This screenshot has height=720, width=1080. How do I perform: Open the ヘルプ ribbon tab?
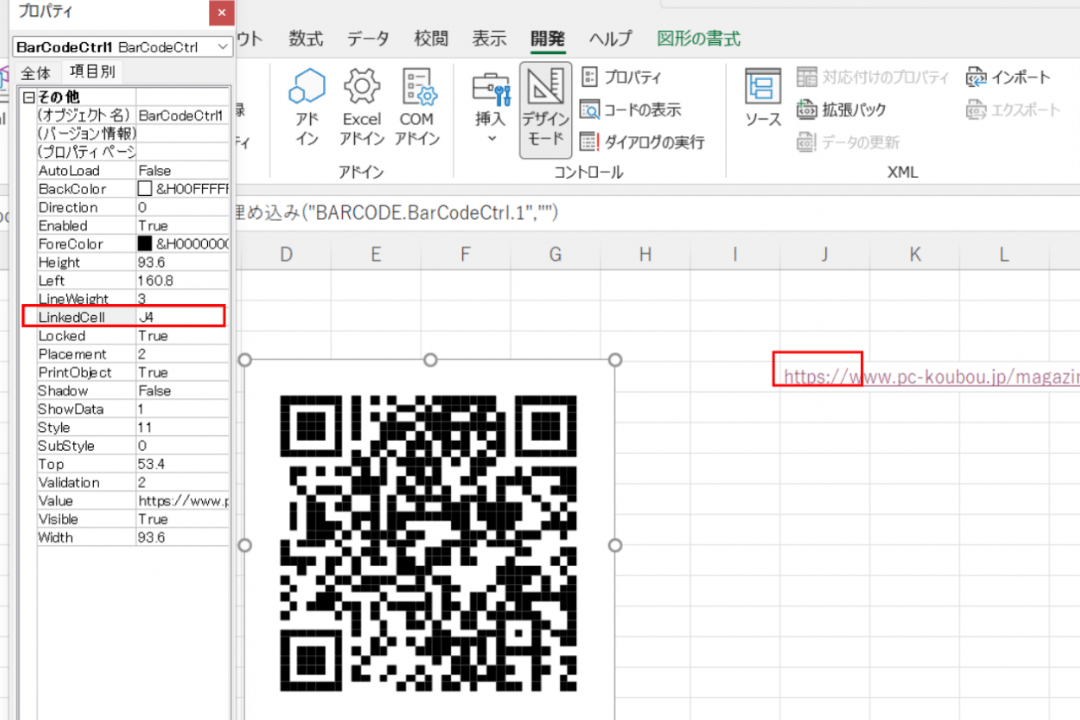610,39
